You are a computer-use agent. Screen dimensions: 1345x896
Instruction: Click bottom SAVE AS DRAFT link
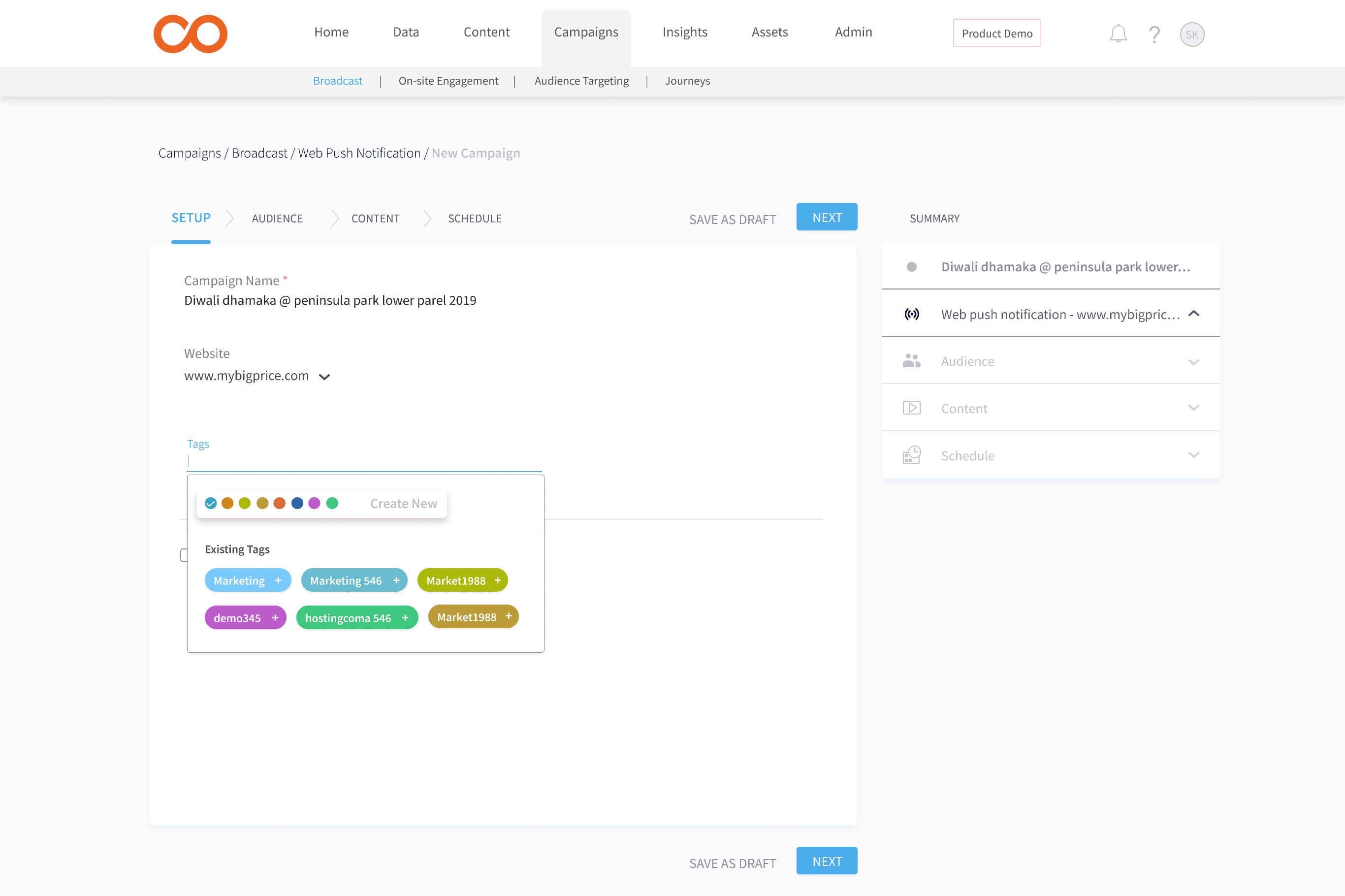point(732,863)
